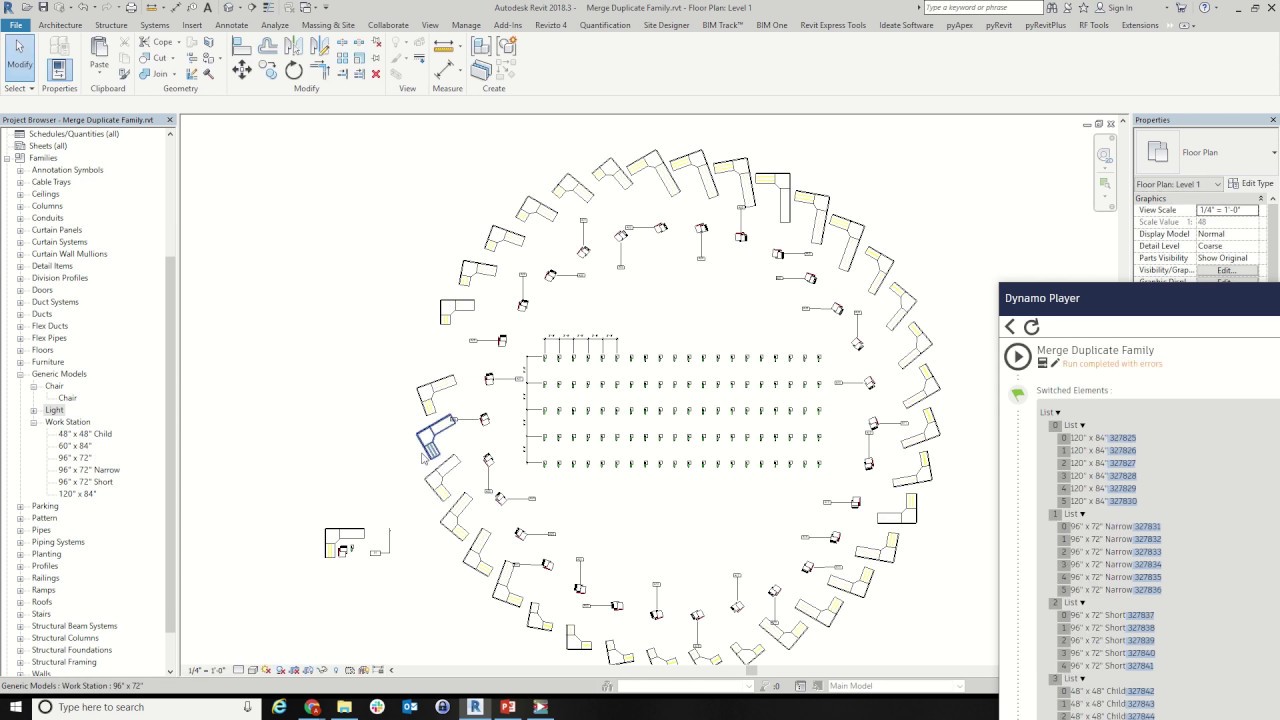Run the Merge Duplicate Family script
The height and width of the screenshot is (720, 1280).
click(1017, 356)
